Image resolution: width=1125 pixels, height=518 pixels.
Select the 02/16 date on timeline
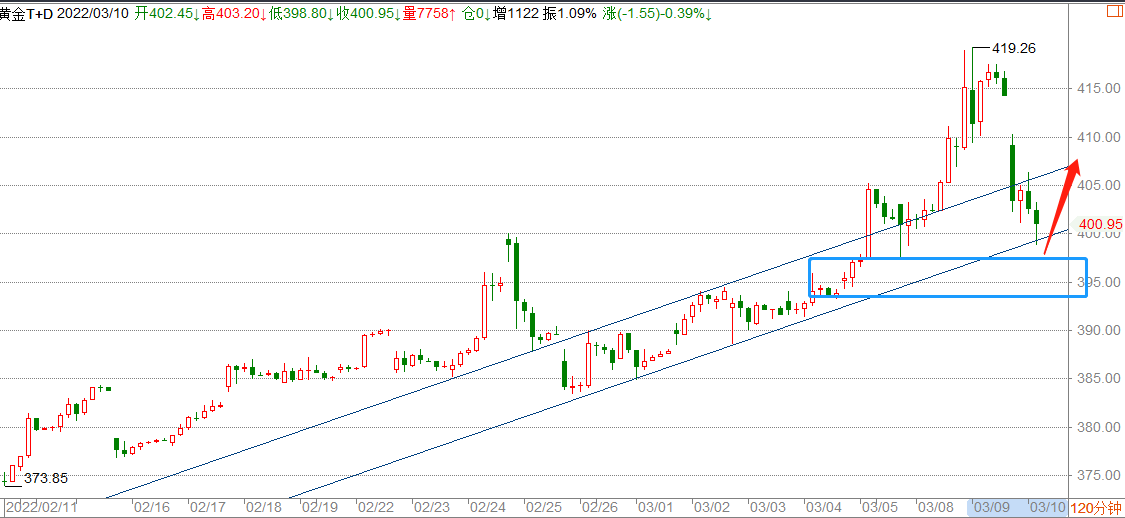(x=154, y=507)
